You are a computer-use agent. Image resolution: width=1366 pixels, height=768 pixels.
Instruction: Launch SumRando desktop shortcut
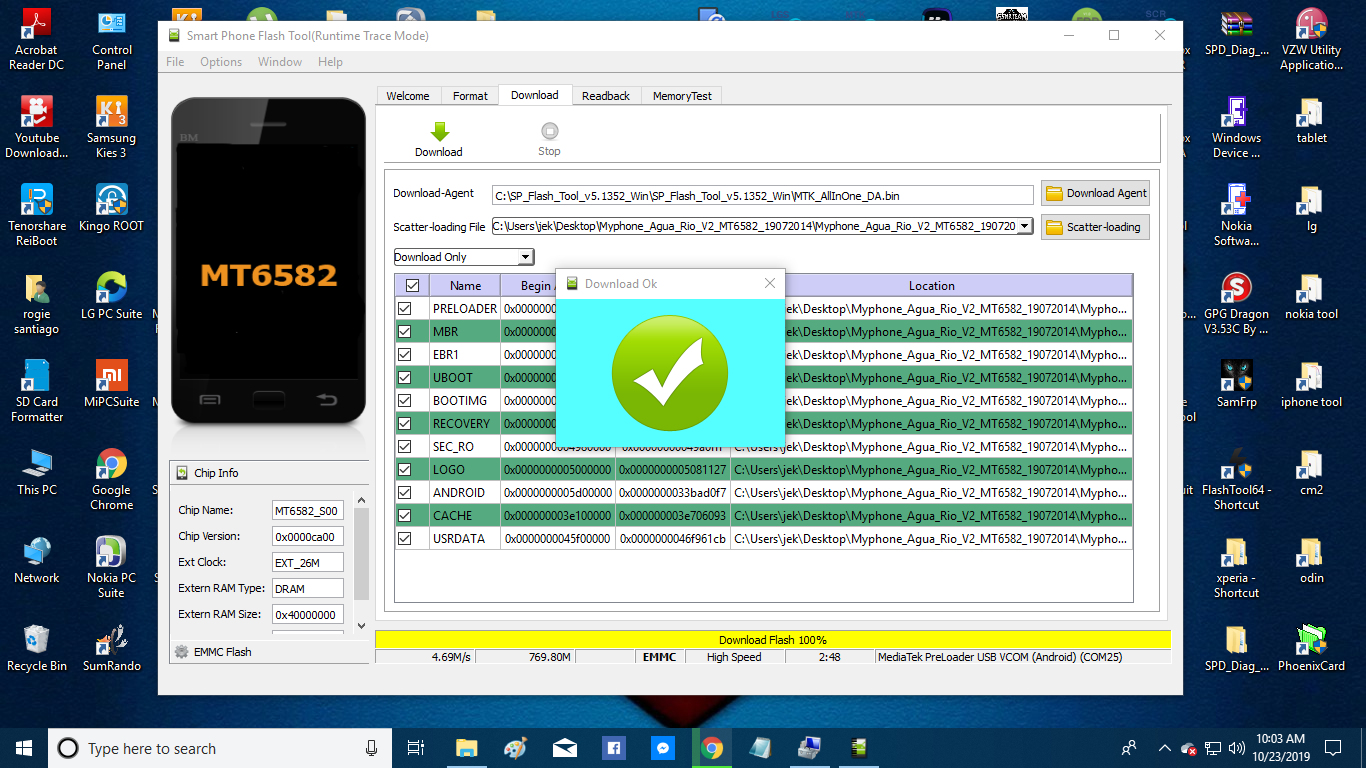(111, 649)
